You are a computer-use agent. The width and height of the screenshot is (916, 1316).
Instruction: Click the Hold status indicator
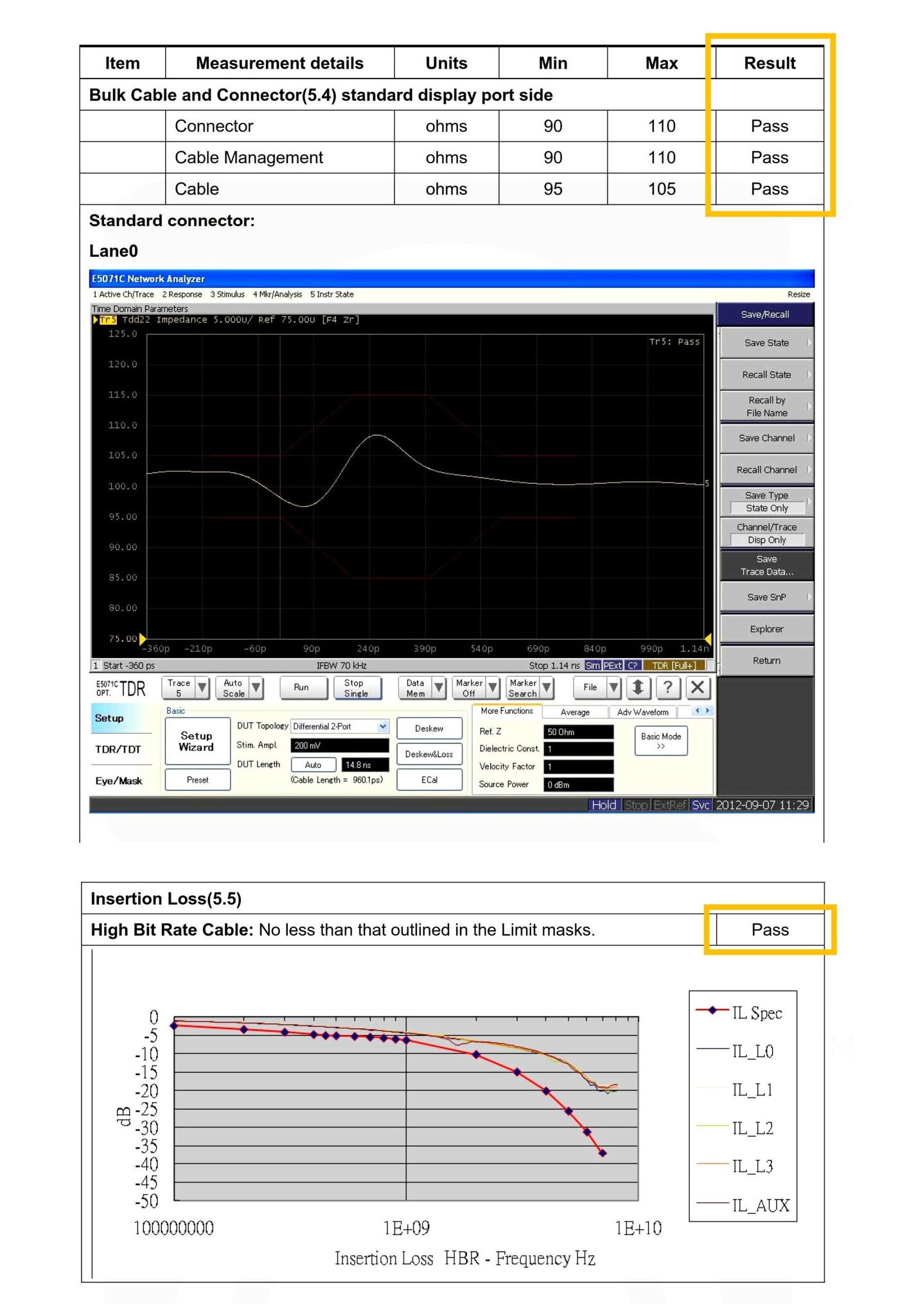point(604,805)
